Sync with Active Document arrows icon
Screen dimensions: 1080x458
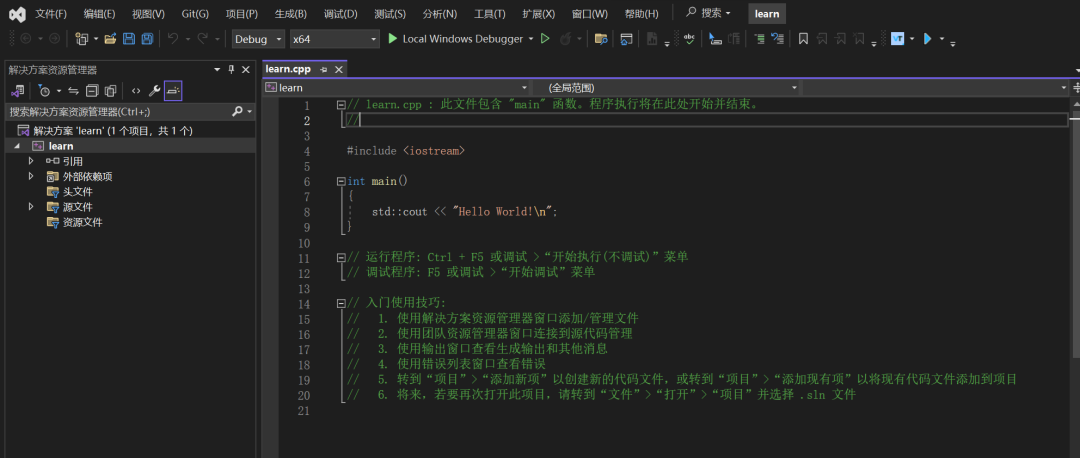coord(74,90)
